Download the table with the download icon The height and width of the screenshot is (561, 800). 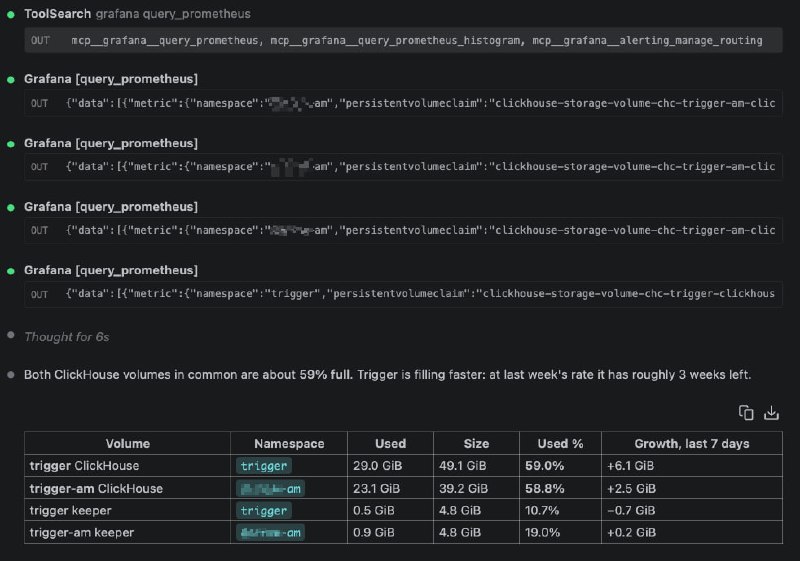771,413
